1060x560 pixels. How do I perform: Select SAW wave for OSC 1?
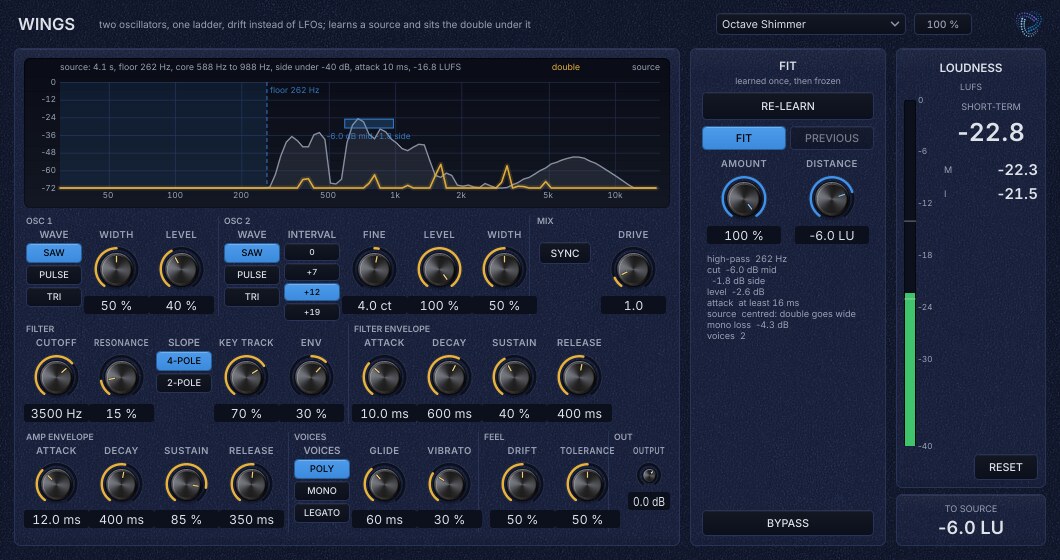point(54,253)
